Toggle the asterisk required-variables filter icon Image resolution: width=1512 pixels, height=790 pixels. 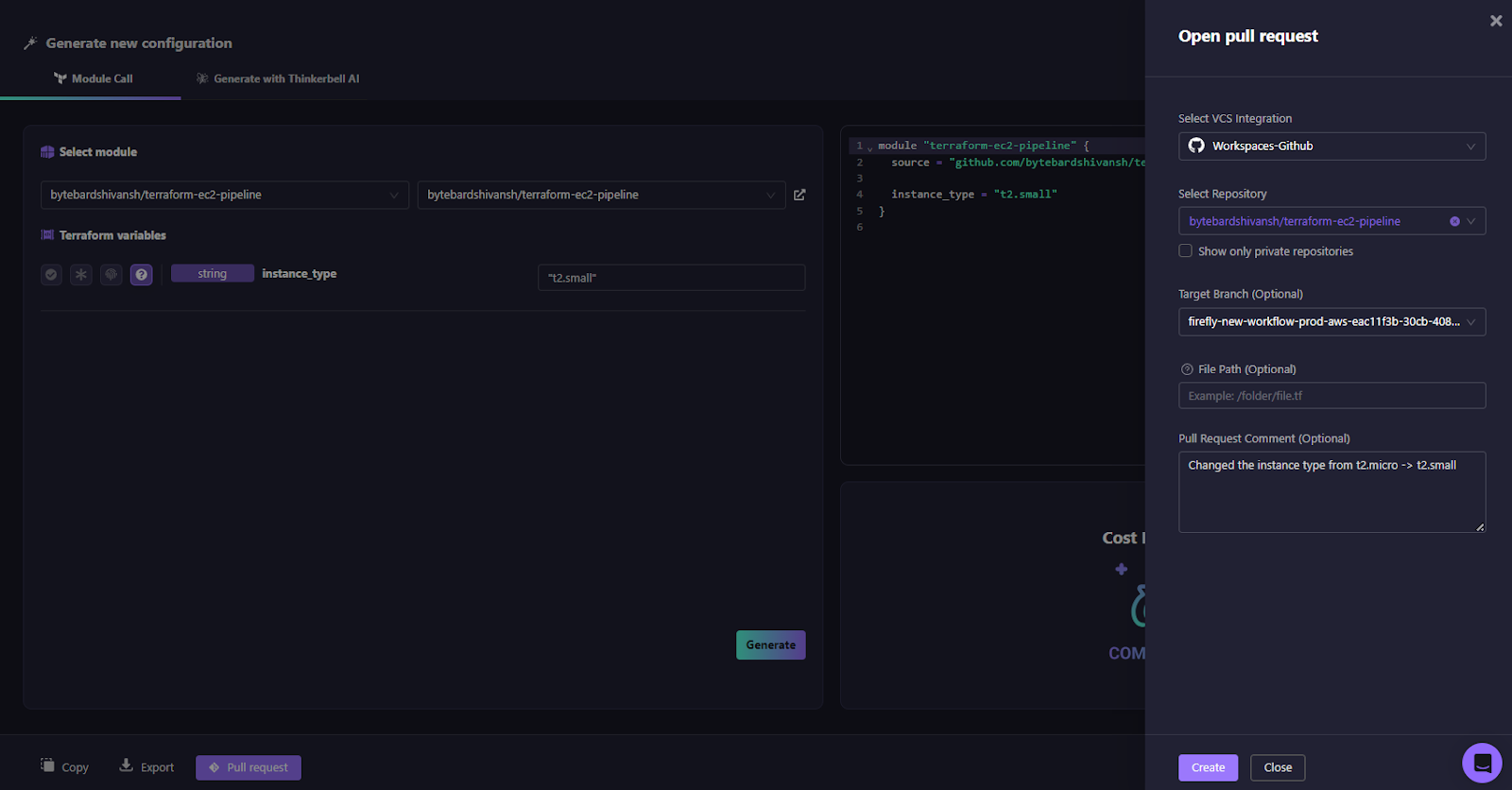[x=81, y=275]
